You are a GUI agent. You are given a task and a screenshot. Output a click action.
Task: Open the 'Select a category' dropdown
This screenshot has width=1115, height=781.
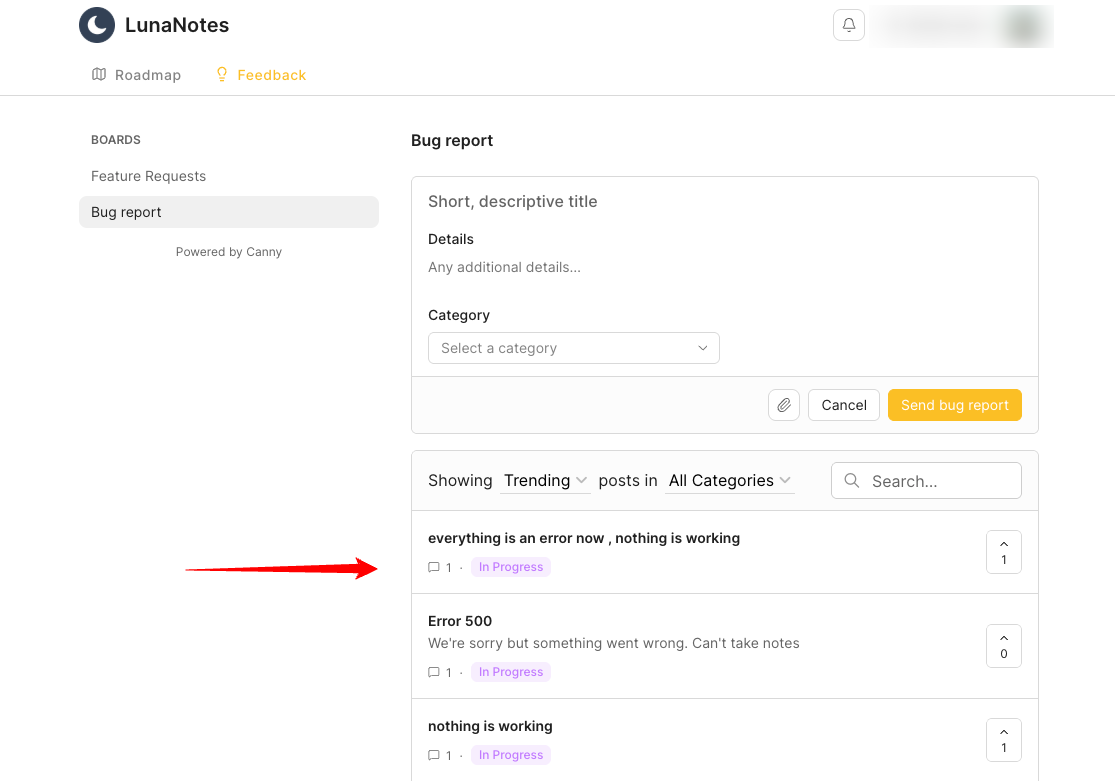point(573,348)
